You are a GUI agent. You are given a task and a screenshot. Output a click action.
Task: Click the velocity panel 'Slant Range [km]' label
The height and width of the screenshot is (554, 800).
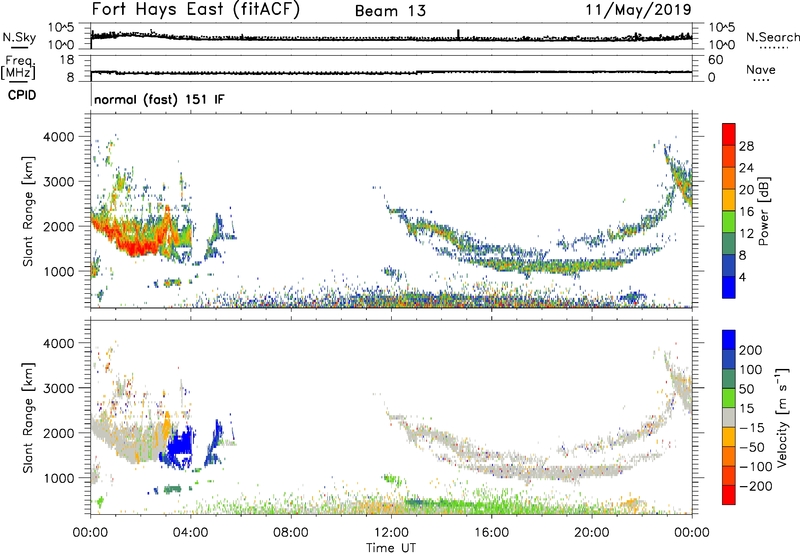pyautogui.click(x=28, y=418)
